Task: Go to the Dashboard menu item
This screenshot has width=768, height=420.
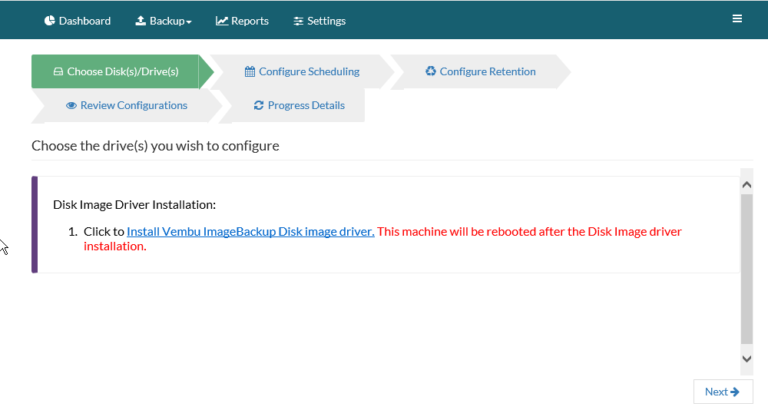Action: click(x=77, y=21)
